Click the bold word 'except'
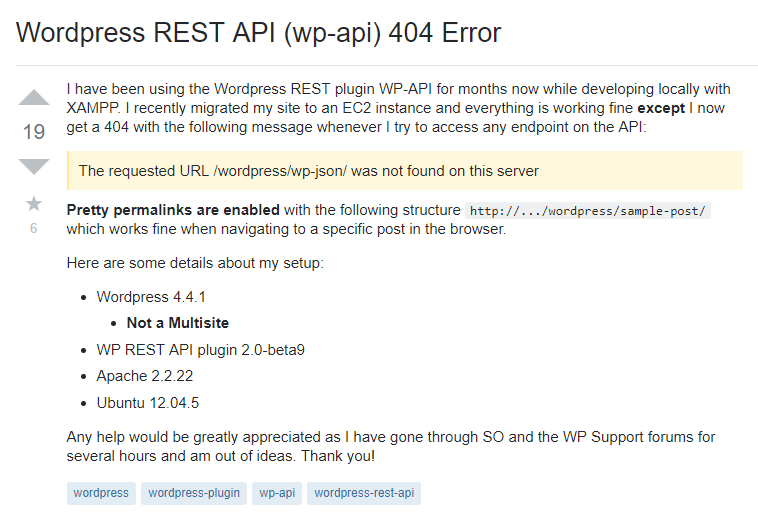 661,108
